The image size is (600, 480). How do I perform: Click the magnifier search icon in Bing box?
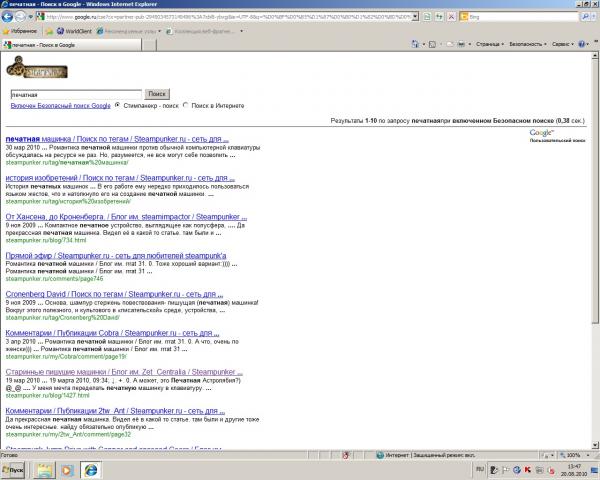584,17
